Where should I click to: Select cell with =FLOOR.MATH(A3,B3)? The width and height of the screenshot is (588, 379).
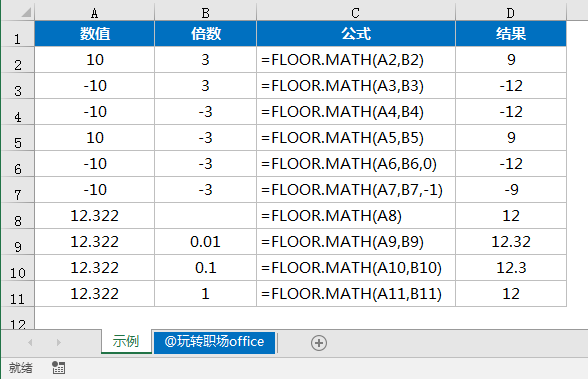[x=356, y=85]
